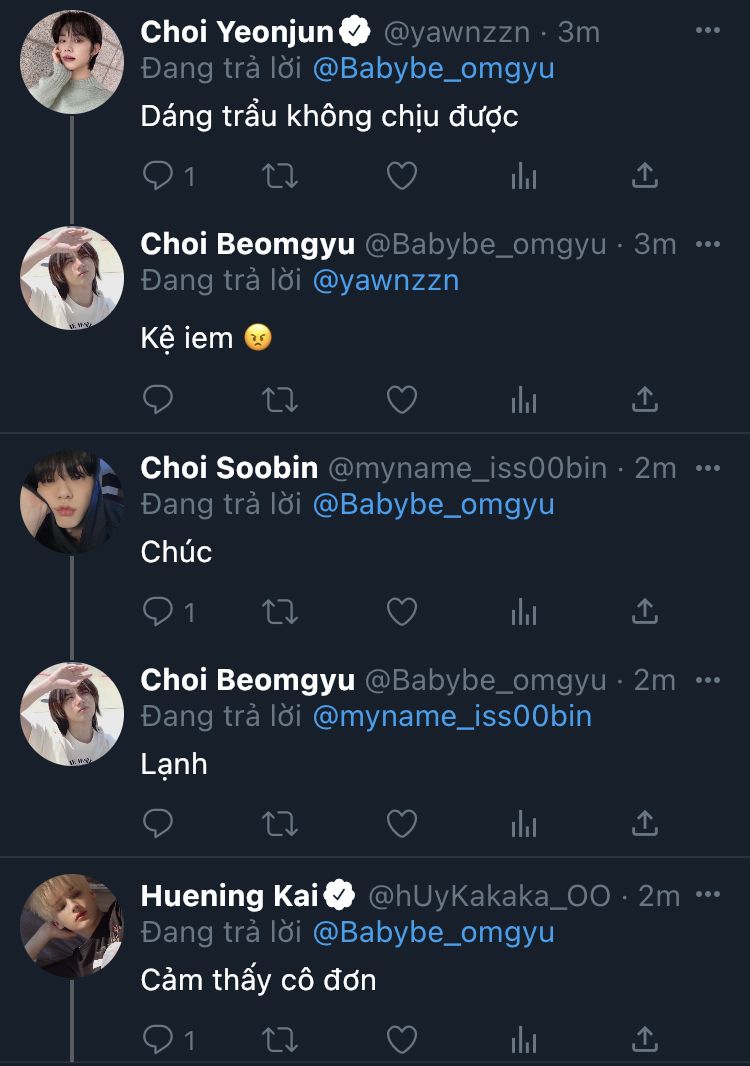The height and width of the screenshot is (1066, 750).
Task: Share Choi Soobin's "Chúc" tweet
Action: pyautogui.click(x=645, y=611)
